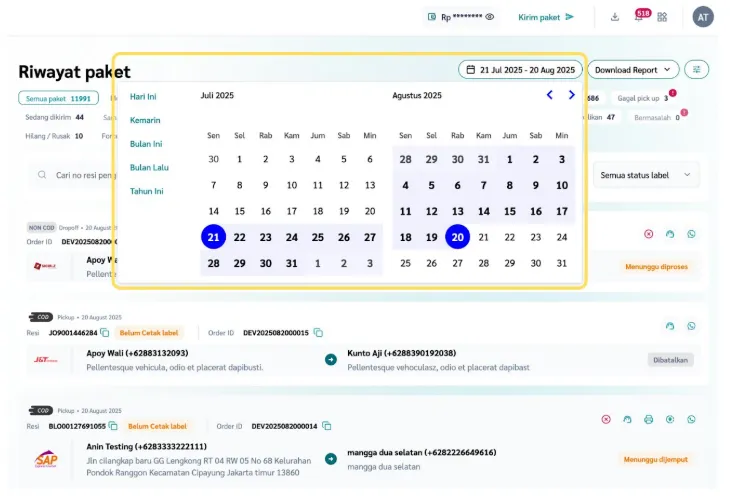Click WhatsApp icon on SAP order row
The height and width of the screenshot is (500, 730).
691,419
